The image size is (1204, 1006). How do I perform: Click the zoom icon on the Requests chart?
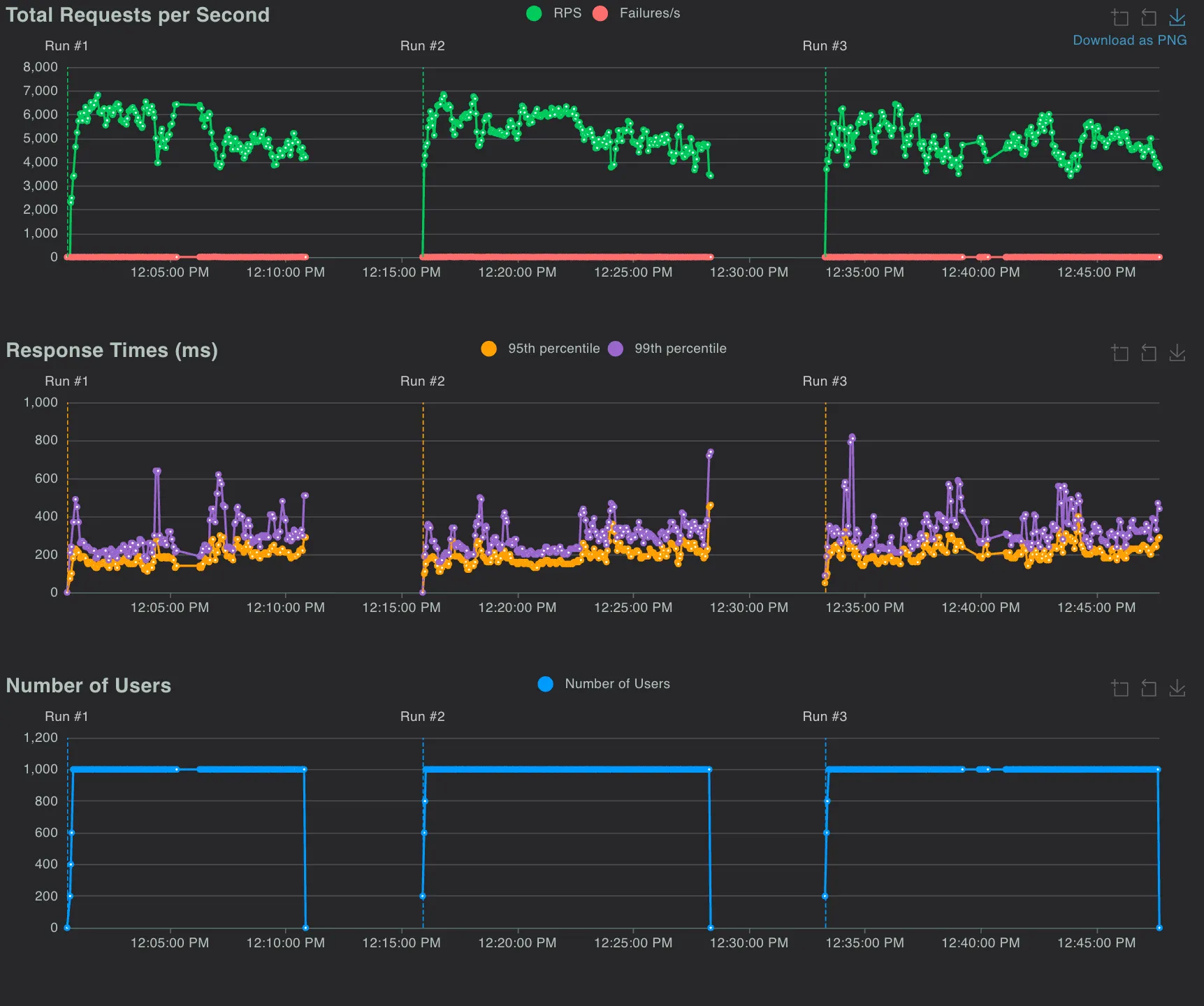pyautogui.click(x=1120, y=17)
